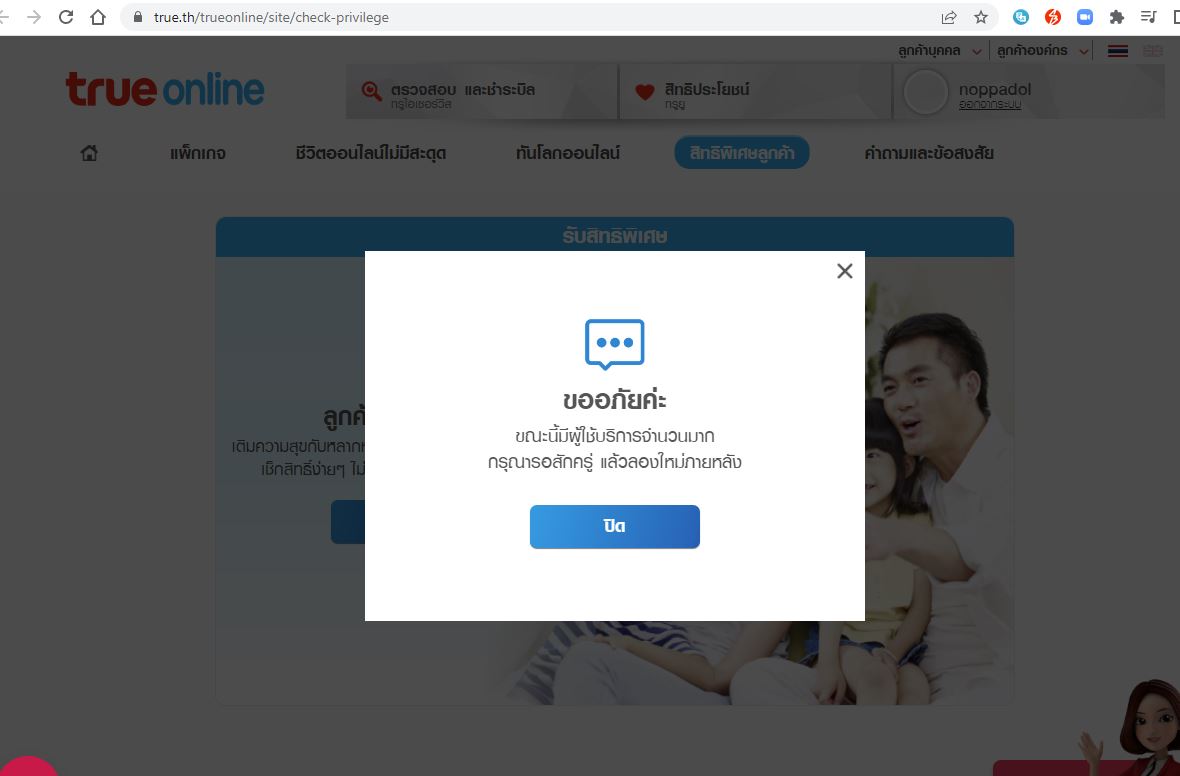
Task: Open the media control playlist icon
Action: [x=1148, y=17]
